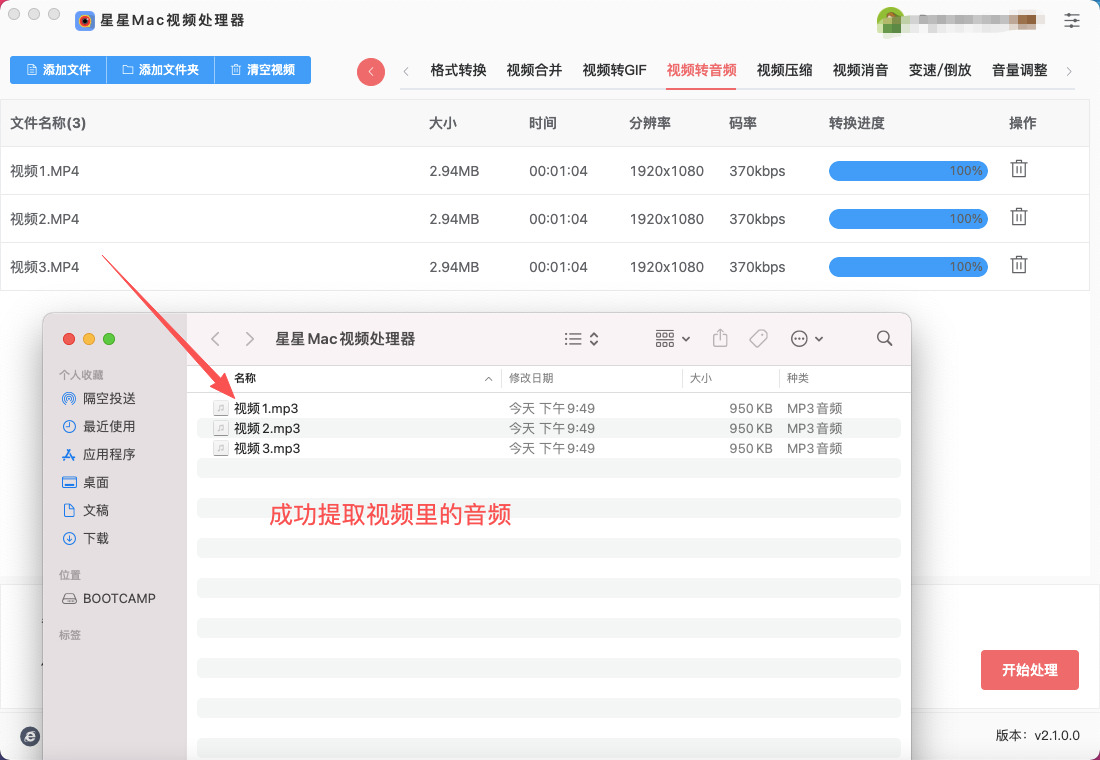Click Finder share icon

[720, 339]
